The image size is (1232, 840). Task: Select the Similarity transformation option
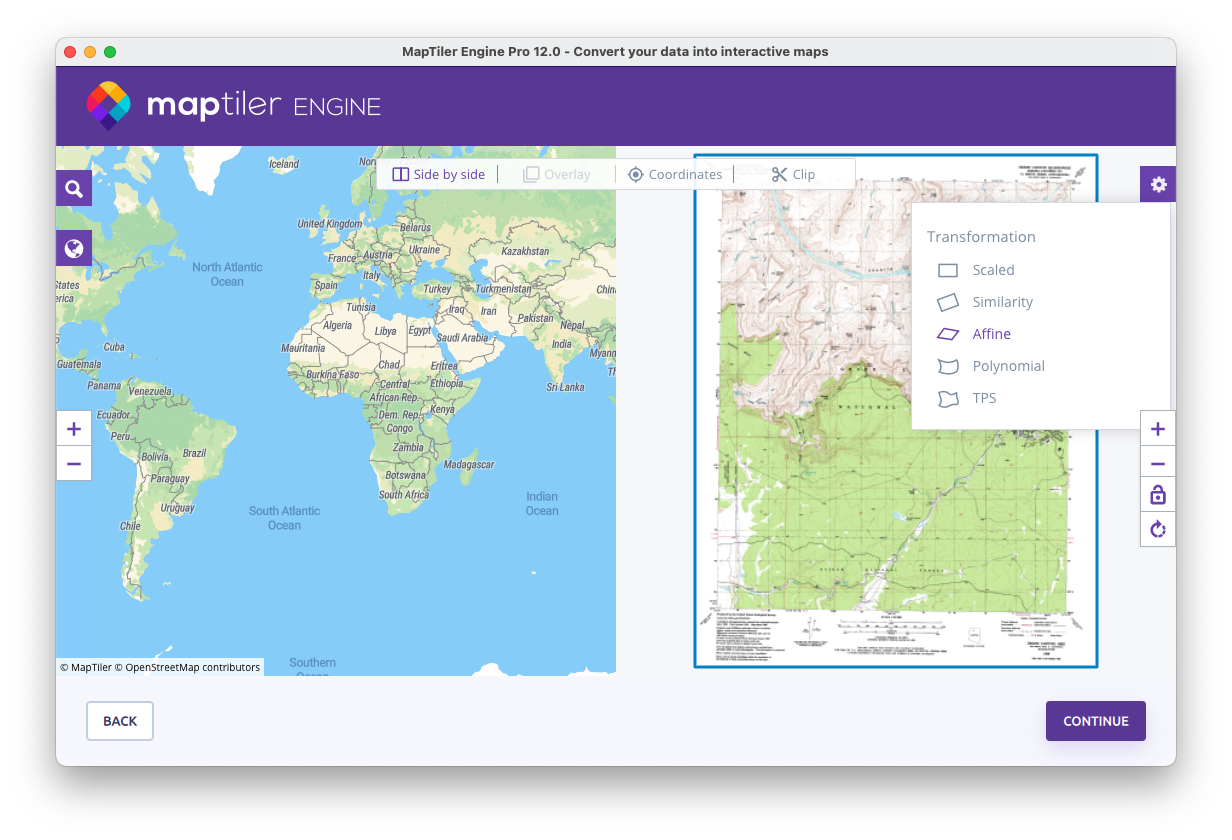coord(1002,302)
